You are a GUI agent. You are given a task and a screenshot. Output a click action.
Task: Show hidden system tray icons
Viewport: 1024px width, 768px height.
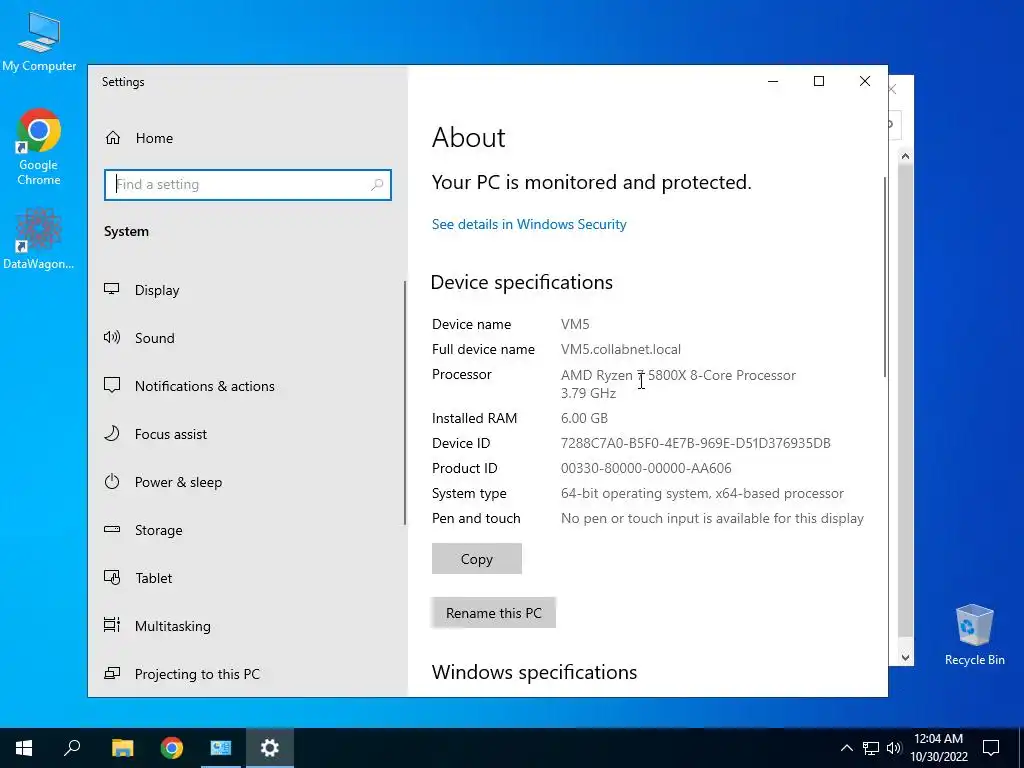pos(846,748)
